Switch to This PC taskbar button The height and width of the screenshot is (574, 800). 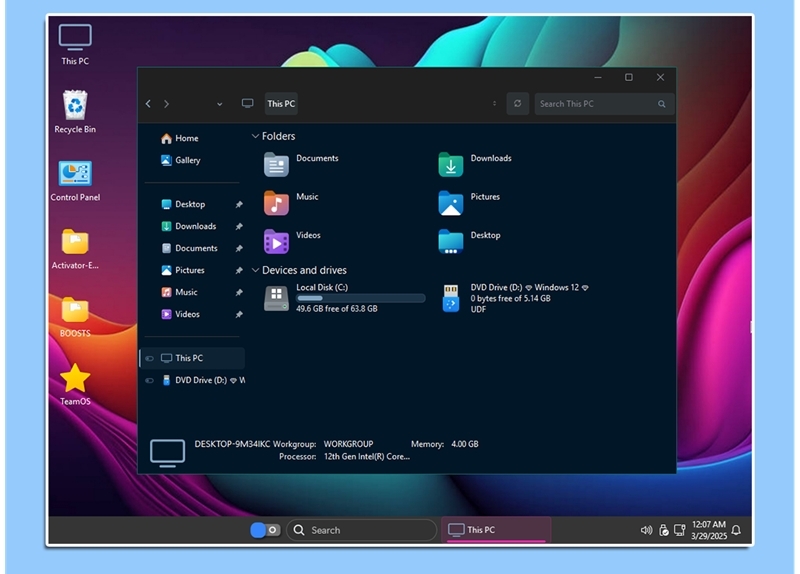point(496,530)
